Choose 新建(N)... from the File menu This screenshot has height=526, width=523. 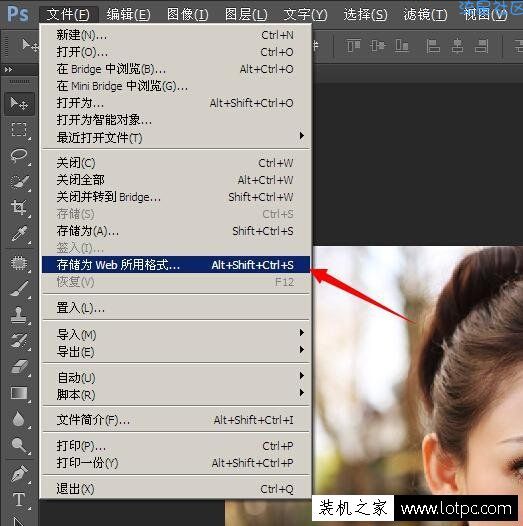click(175, 35)
